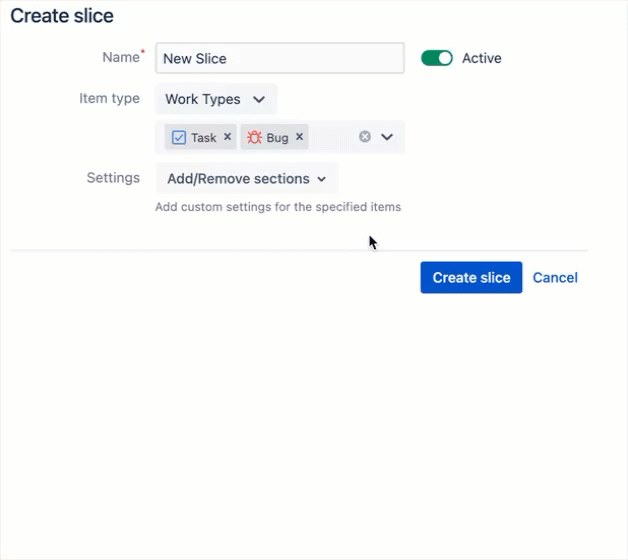Remove the Bug tag with its x
This screenshot has height=560, width=628.
click(299, 137)
